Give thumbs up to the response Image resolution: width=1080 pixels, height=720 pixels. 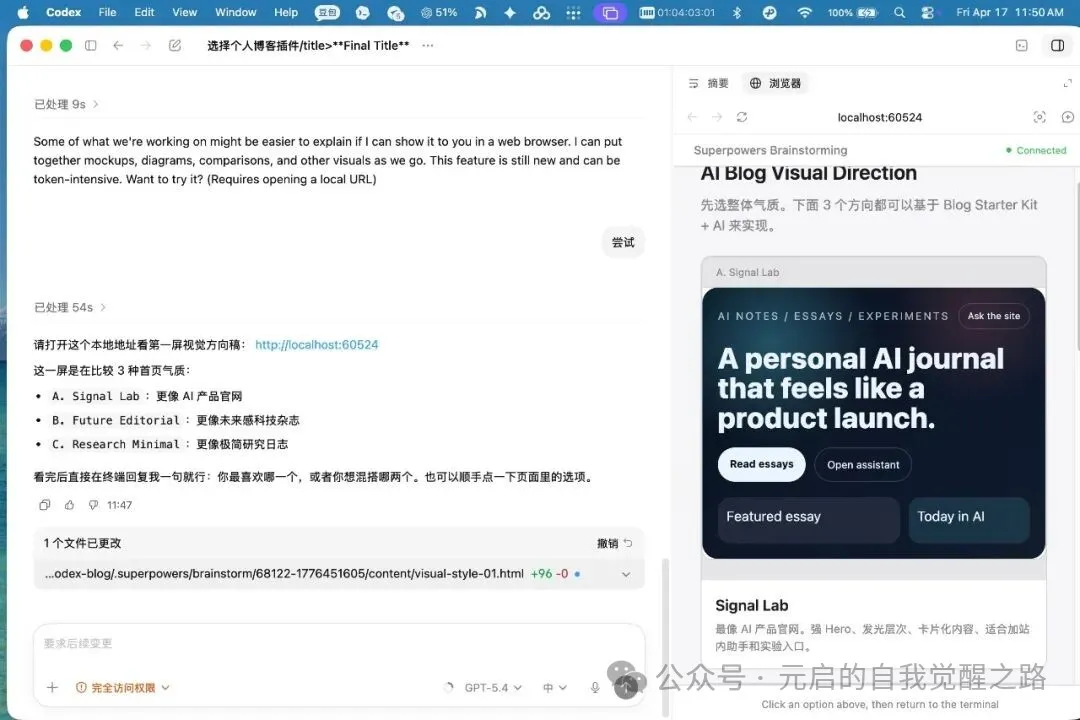click(x=70, y=505)
